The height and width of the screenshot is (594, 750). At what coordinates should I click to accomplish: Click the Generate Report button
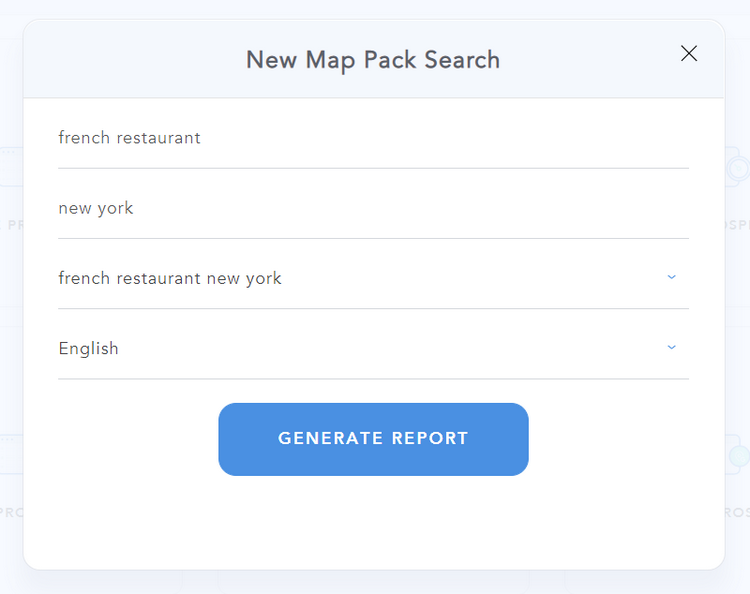[373, 439]
